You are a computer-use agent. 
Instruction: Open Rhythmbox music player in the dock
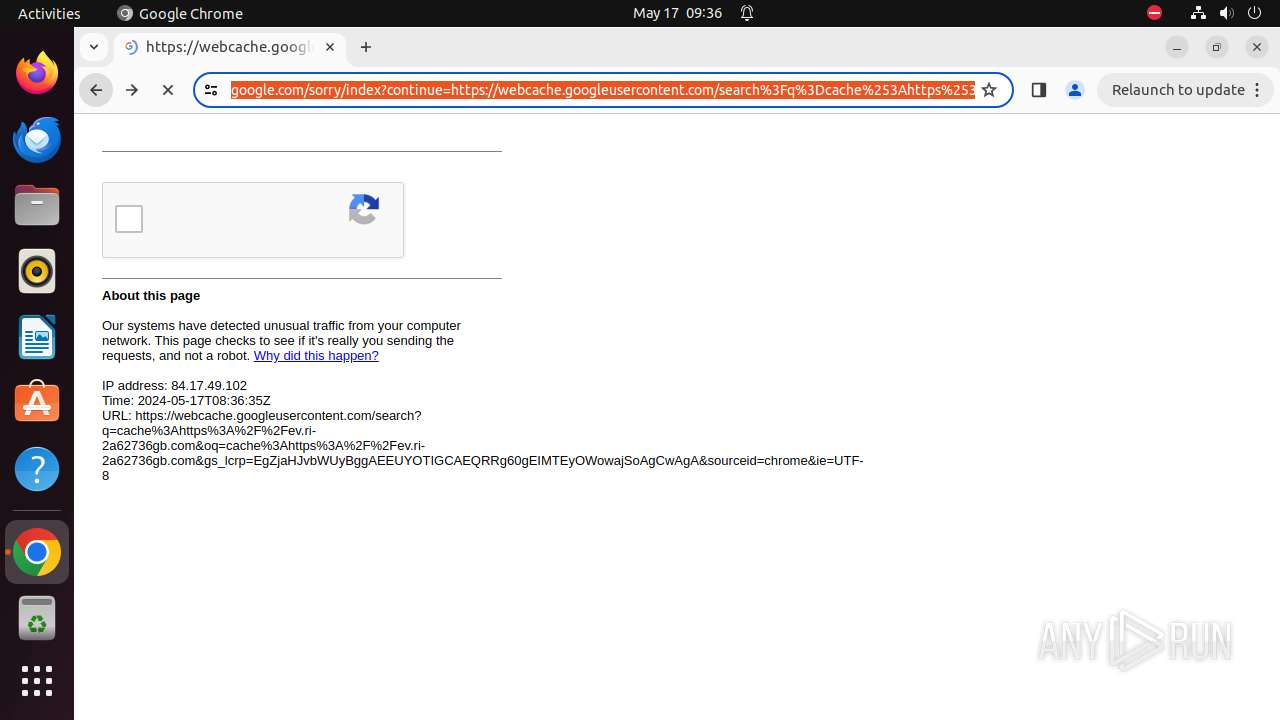(37, 271)
